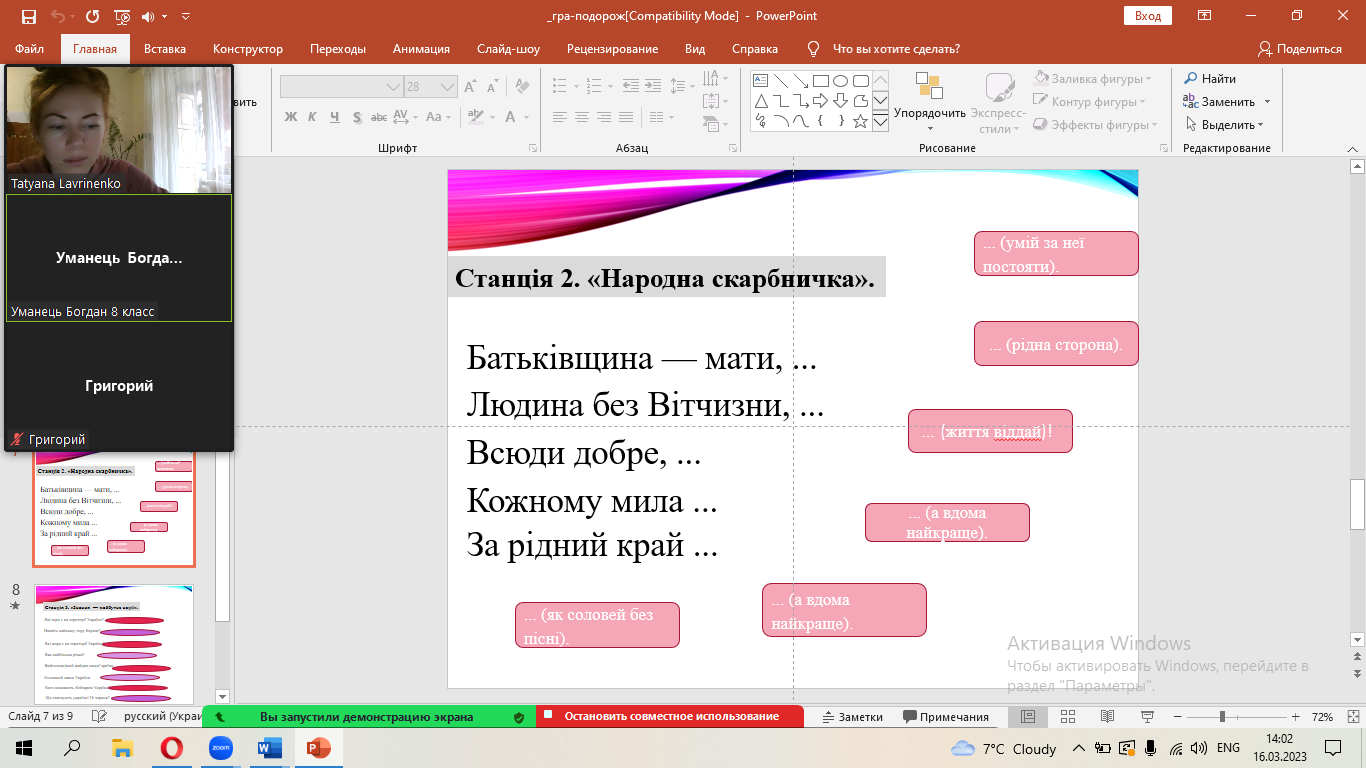Click zoom in plus button in status bar
Screen dimensions: 1366x768
coord(1295,717)
